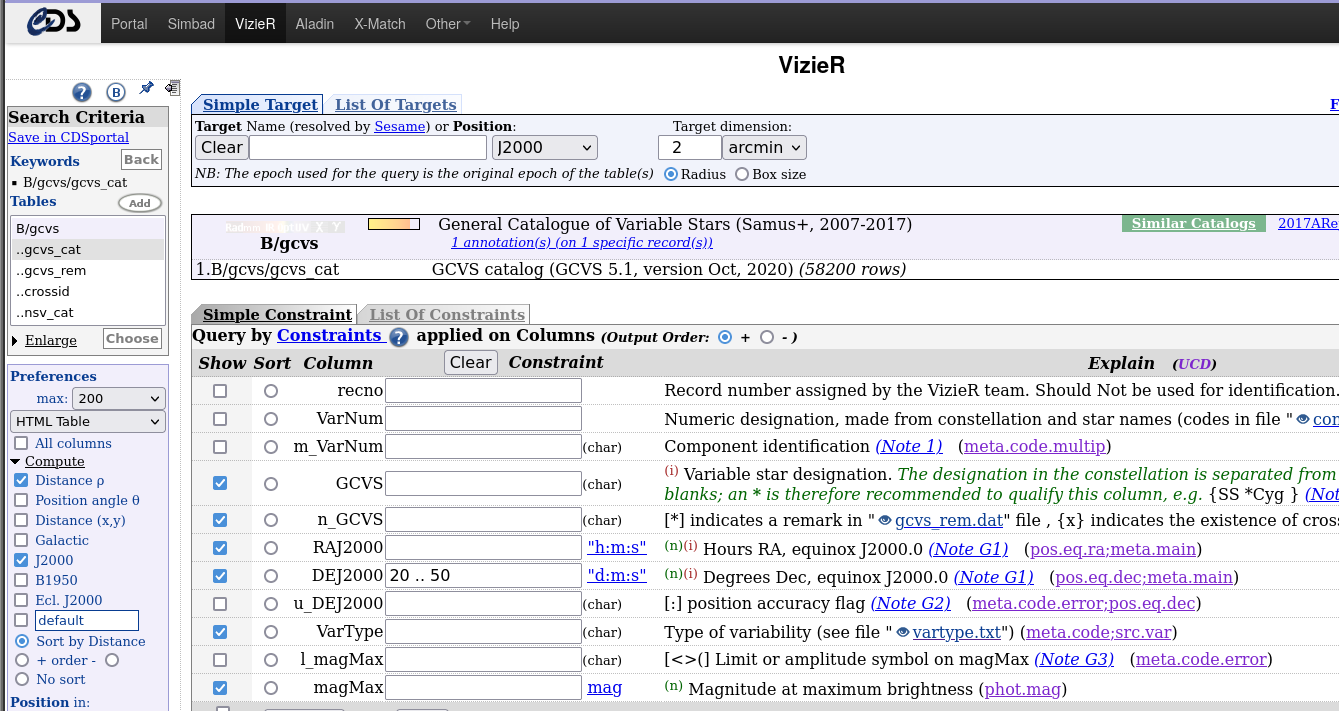Viewport: 1339px width, 711px height.
Task: Open the Simbad menu item
Action: click(x=191, y=24)
